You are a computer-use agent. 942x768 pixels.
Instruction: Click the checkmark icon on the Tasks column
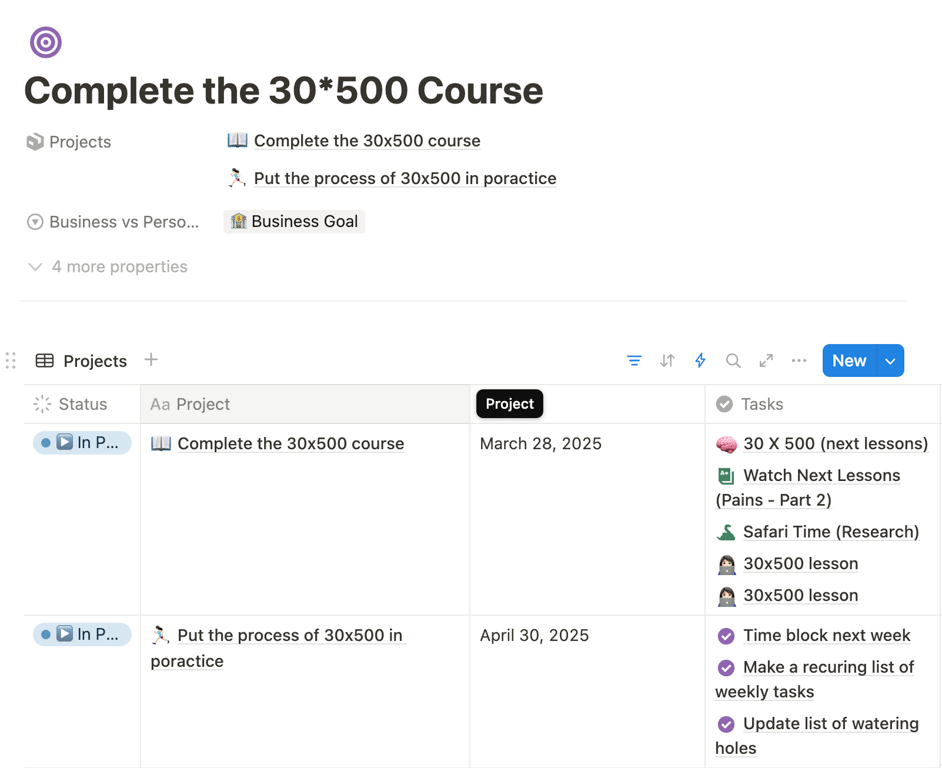point(722,404)
